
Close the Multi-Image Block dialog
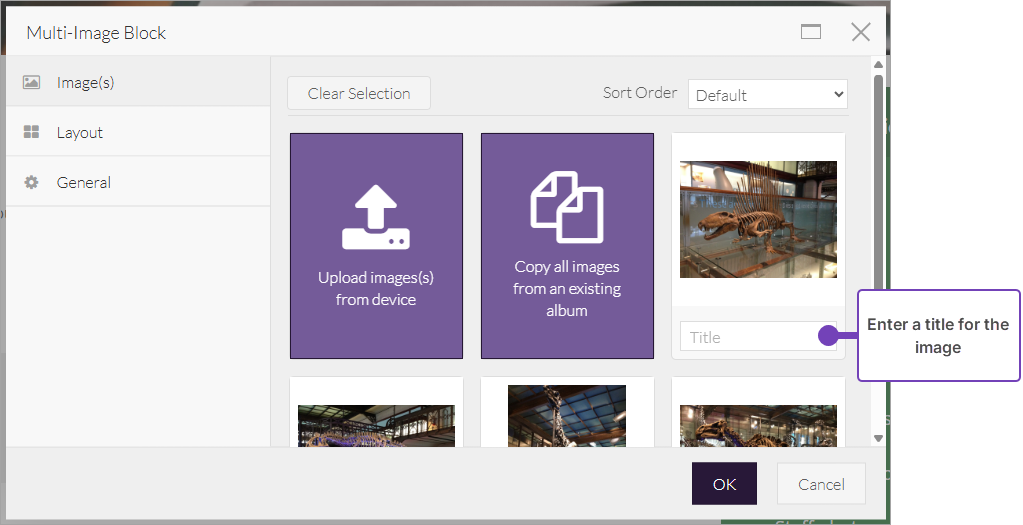click(860, 32)
